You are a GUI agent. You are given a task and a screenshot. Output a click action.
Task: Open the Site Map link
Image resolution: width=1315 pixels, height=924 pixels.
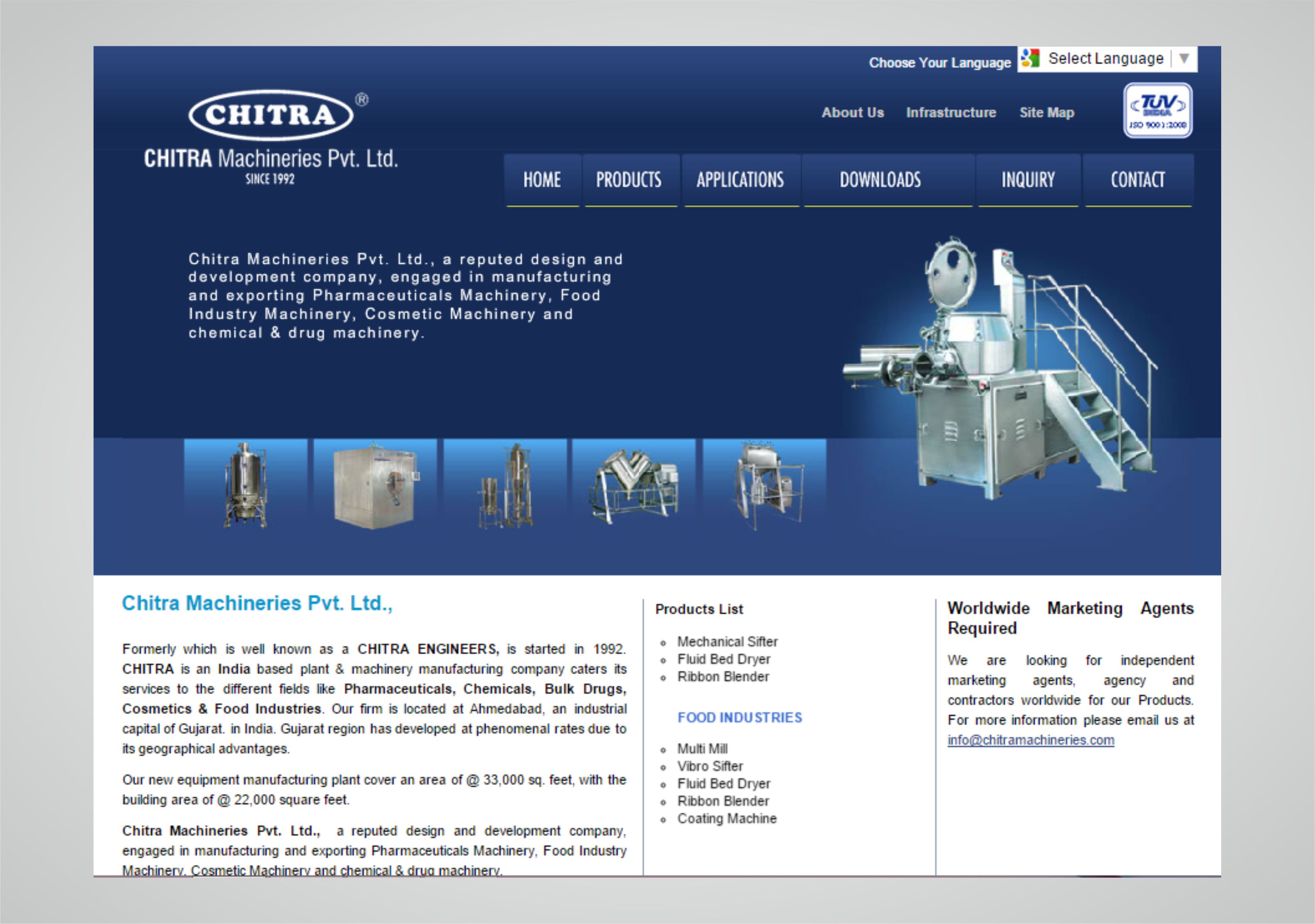tap(1046, 113)
